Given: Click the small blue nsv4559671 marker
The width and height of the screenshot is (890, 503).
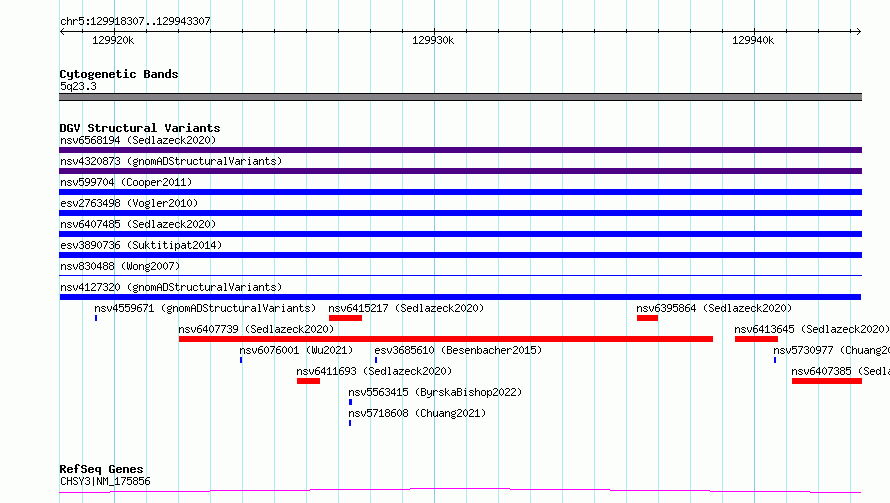Looking at the screenshot, I should pyautogui.click(x=96, y=318).
